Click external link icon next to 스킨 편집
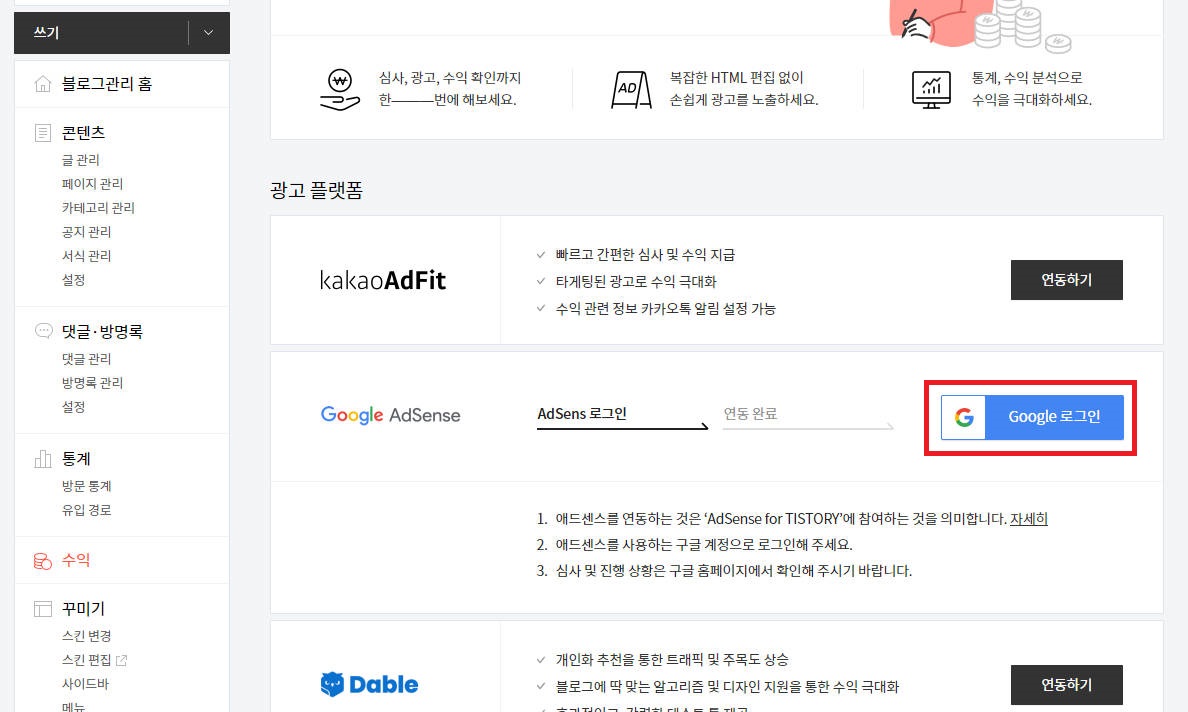Screen dimensions: 1188x712 pyautogui.click(x=121, y=660)
